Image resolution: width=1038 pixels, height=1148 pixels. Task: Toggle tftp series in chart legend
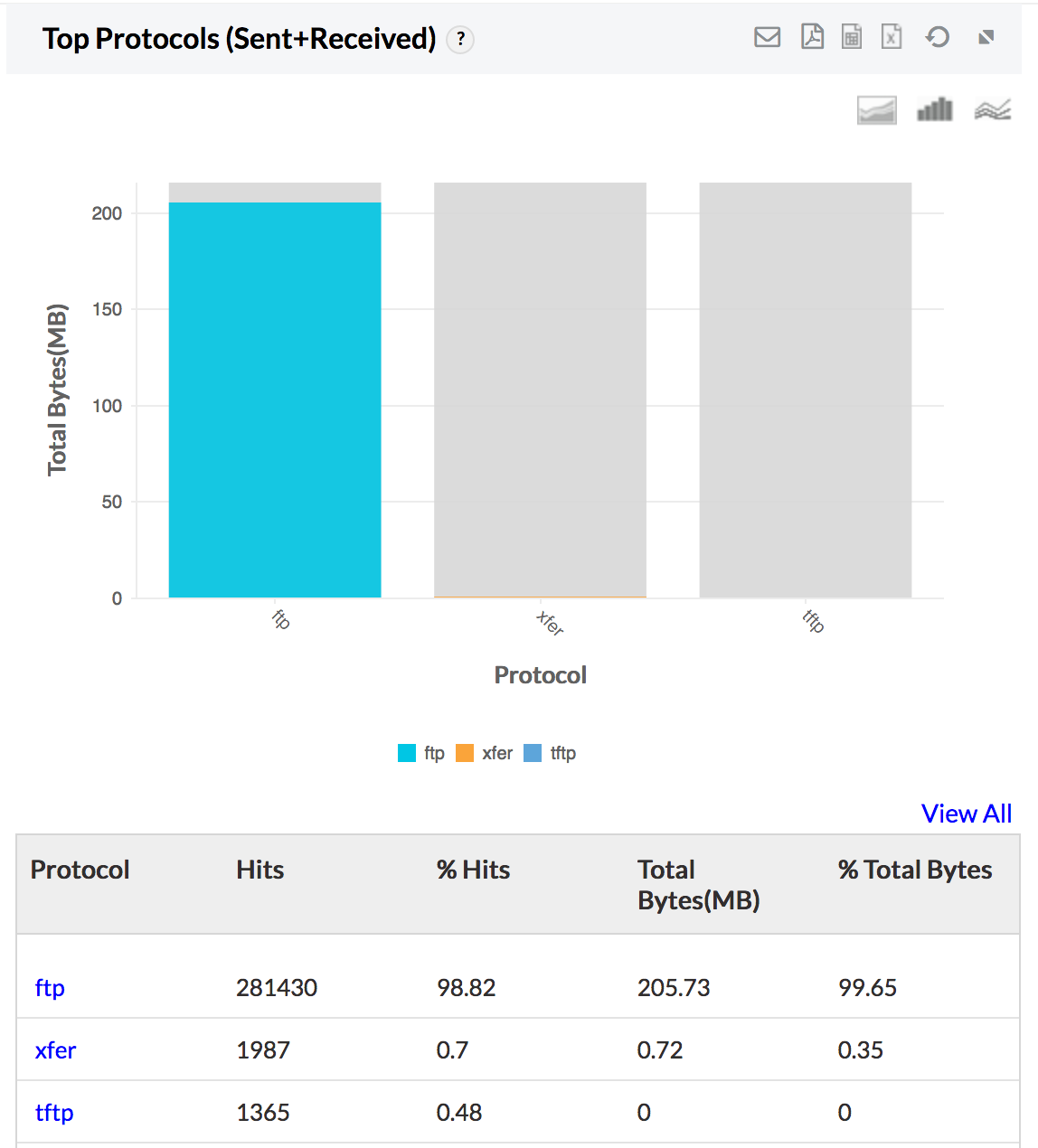click(551, 753)
